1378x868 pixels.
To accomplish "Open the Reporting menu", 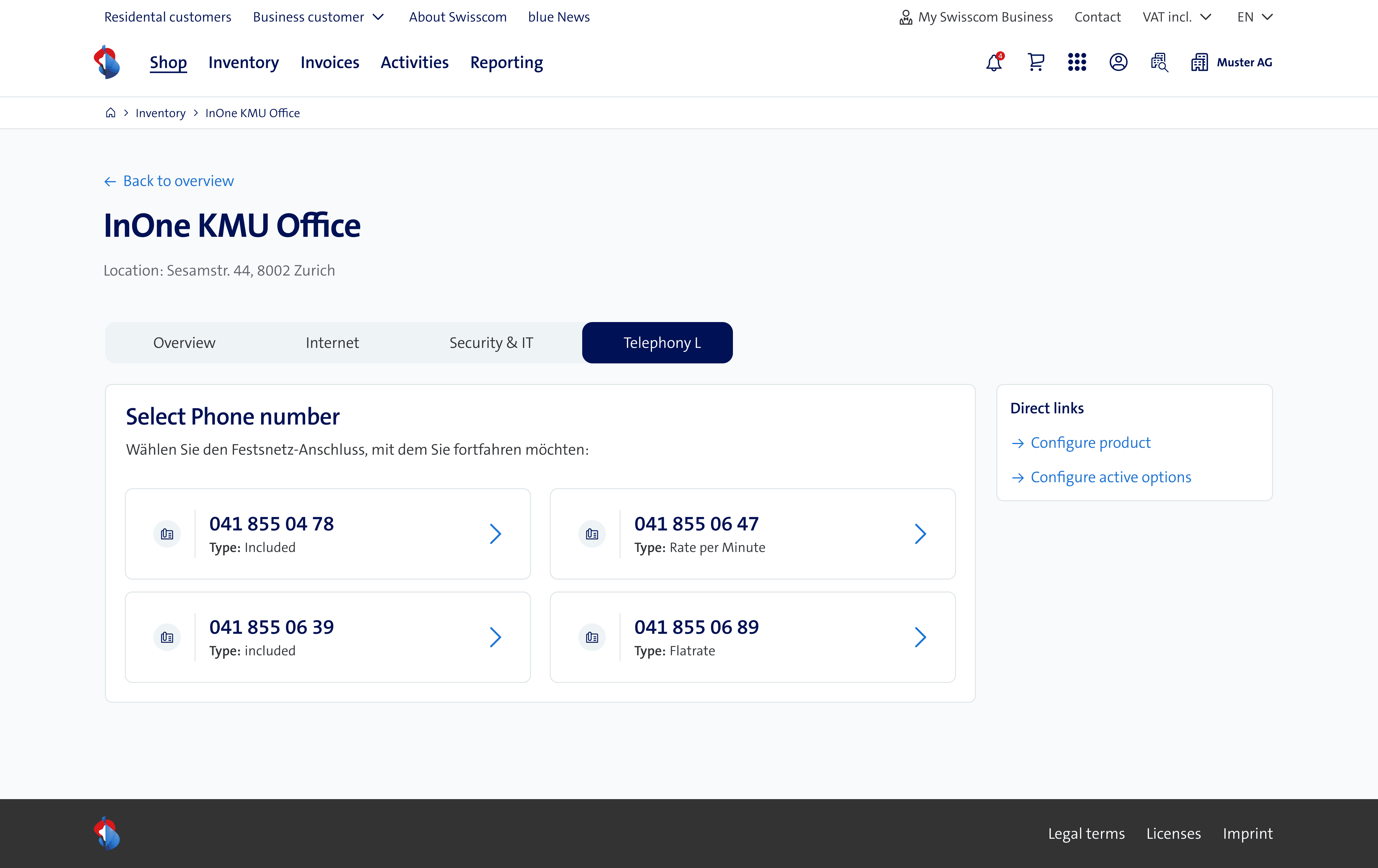I will pyautogui.click(x=506, y=62).
